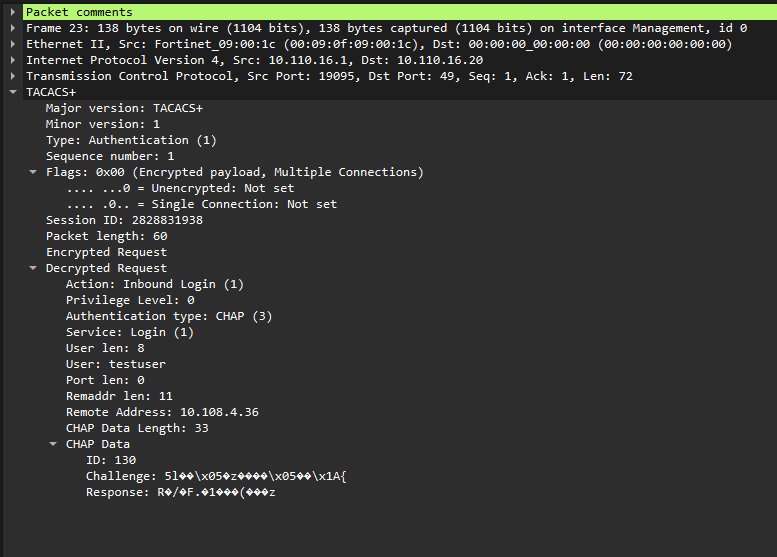Expand the Frame 23 details
This screenshot has width=777, height=557.
point(13,28)
